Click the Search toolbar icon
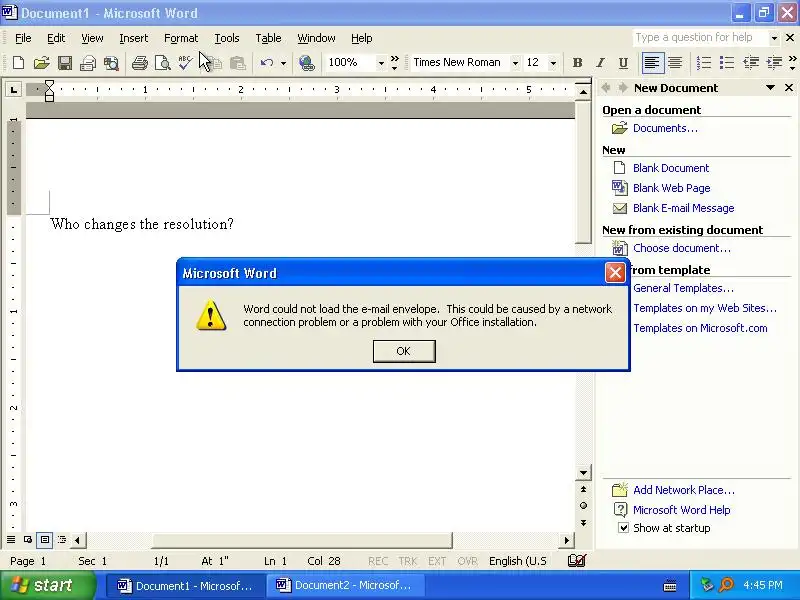Image resolution: width=800 pixels, height=600 pixels. tap(111, 63)
